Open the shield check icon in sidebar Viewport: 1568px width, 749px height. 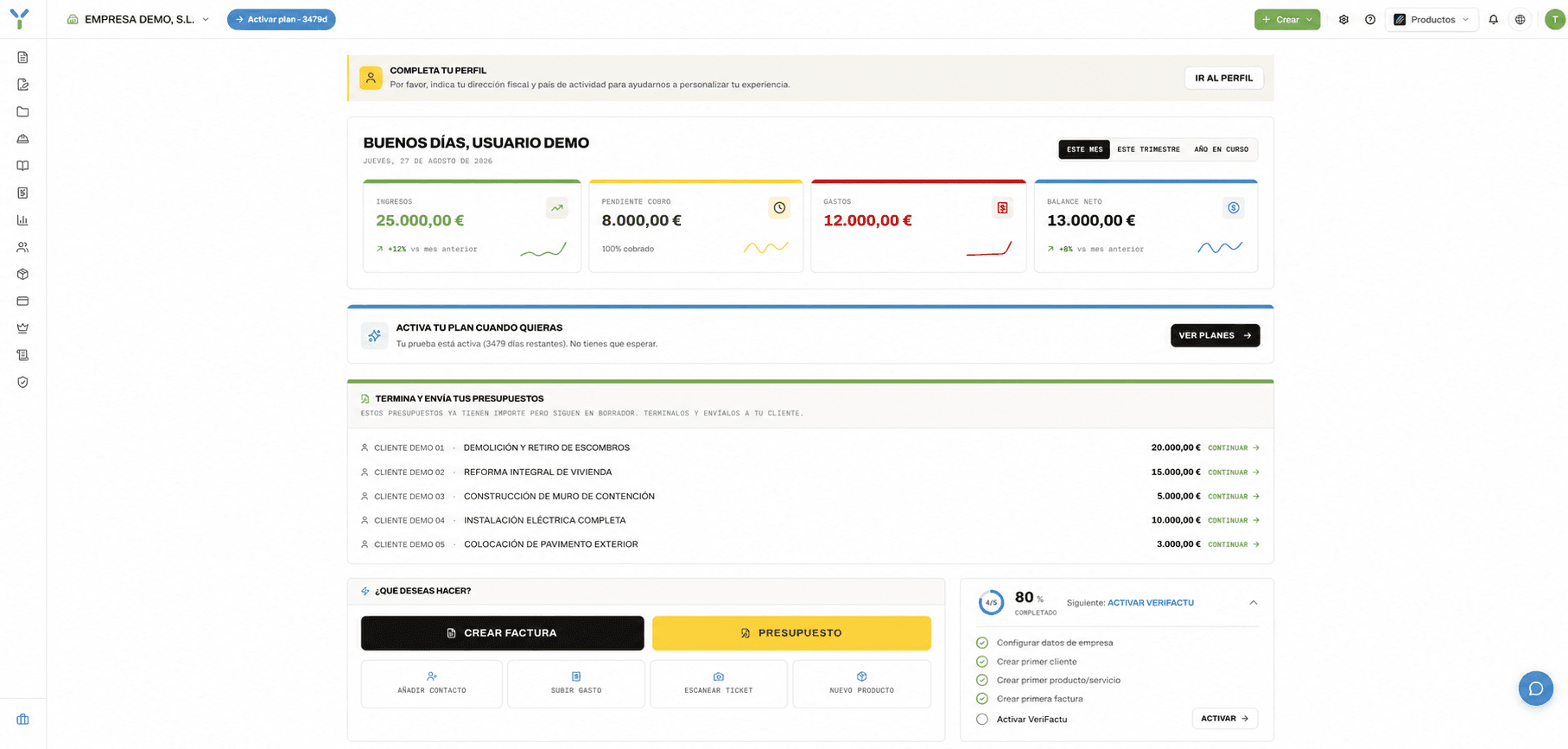(x=22, y=382)
